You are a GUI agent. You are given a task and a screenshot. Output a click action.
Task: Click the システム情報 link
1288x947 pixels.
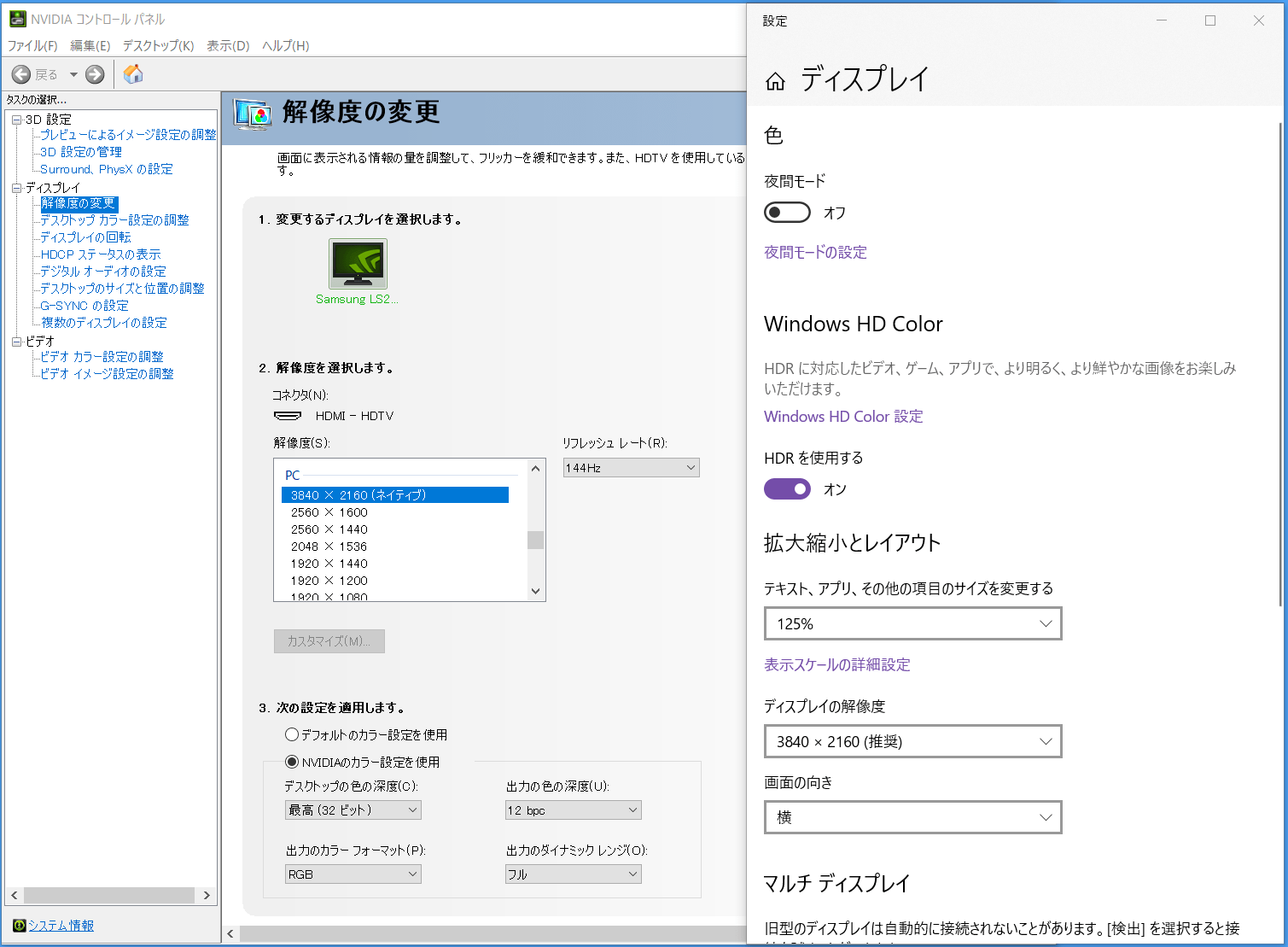click(61, 926)
